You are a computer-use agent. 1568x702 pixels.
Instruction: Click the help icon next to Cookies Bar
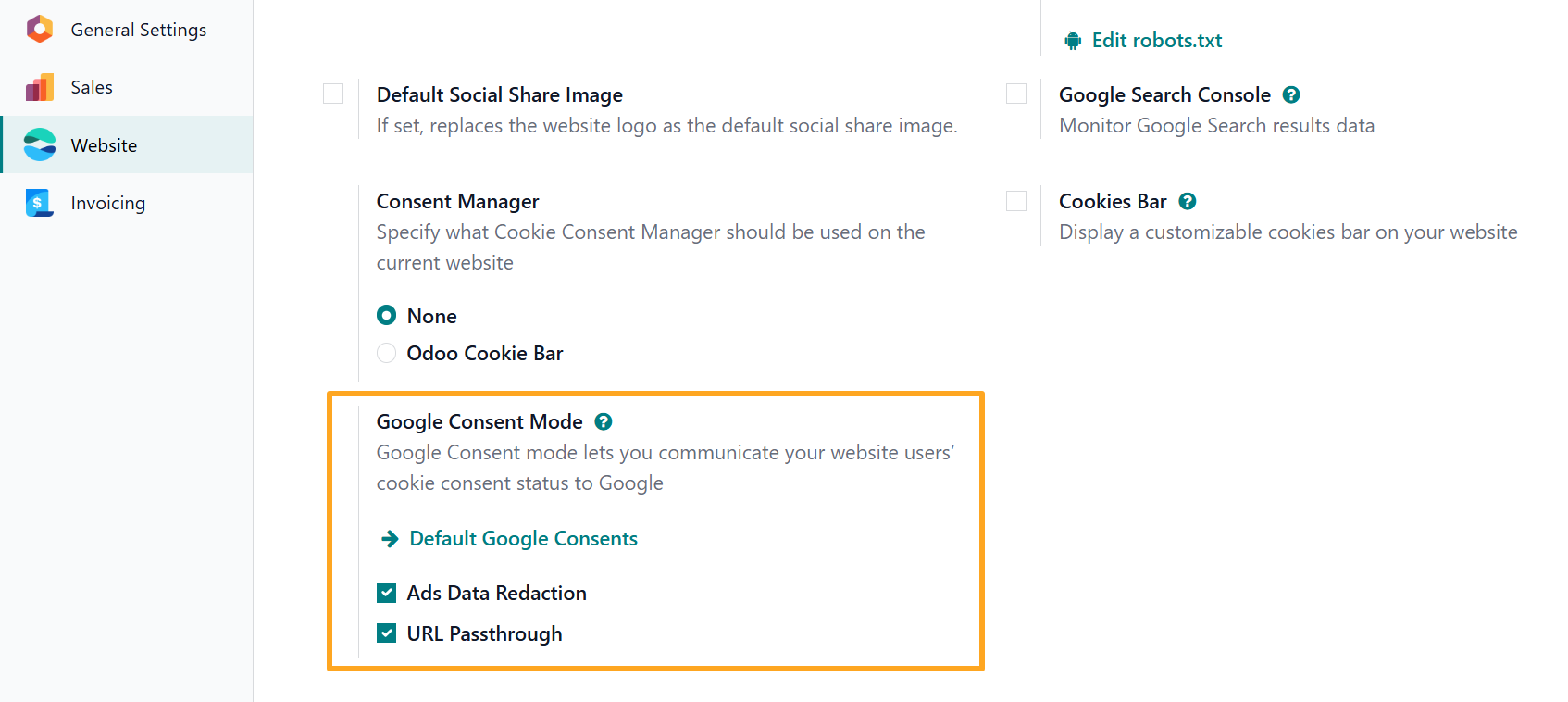pyautogui.click(x=1188, y=200)
